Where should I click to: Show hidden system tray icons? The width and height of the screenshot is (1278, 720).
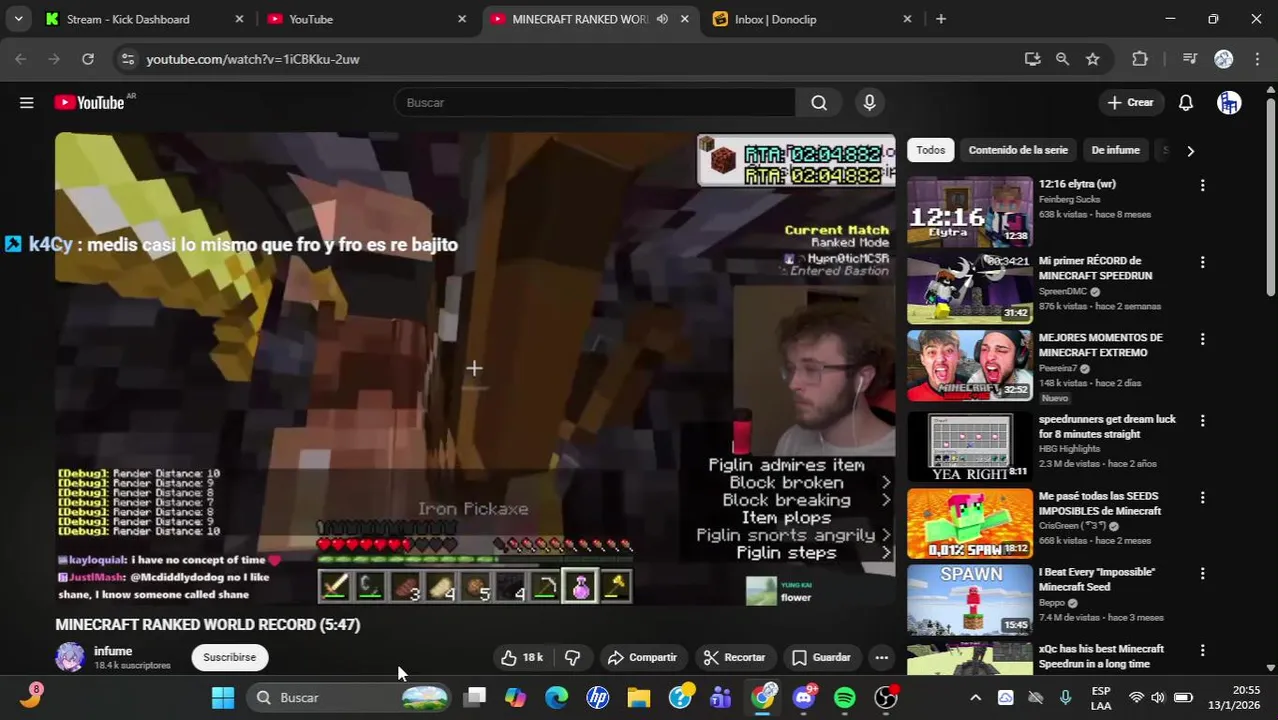click(975, 697)
